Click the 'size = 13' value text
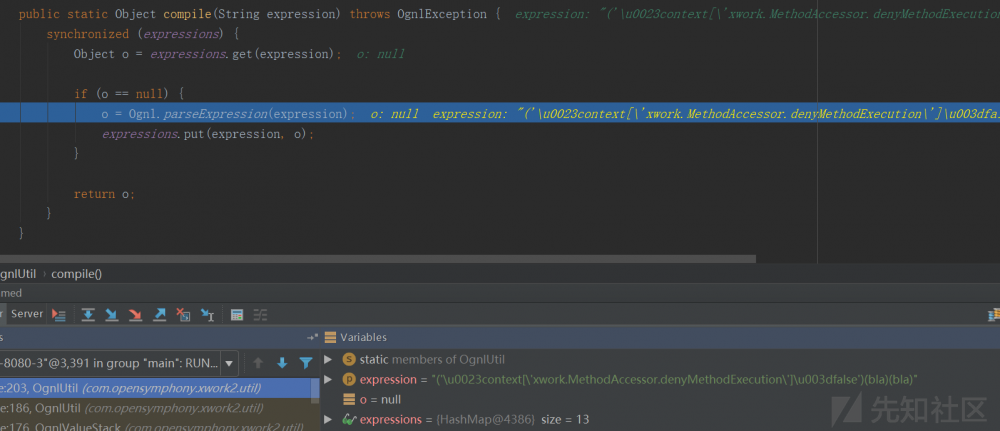 coord(565,420)
